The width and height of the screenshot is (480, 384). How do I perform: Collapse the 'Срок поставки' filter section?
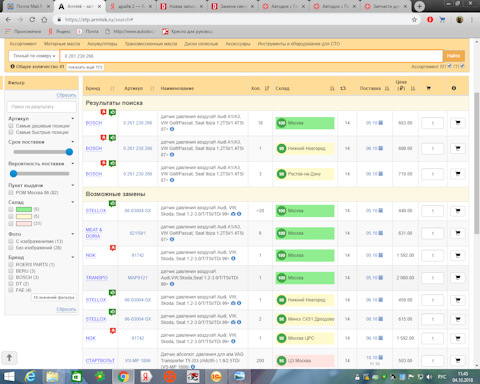(73, 142)
